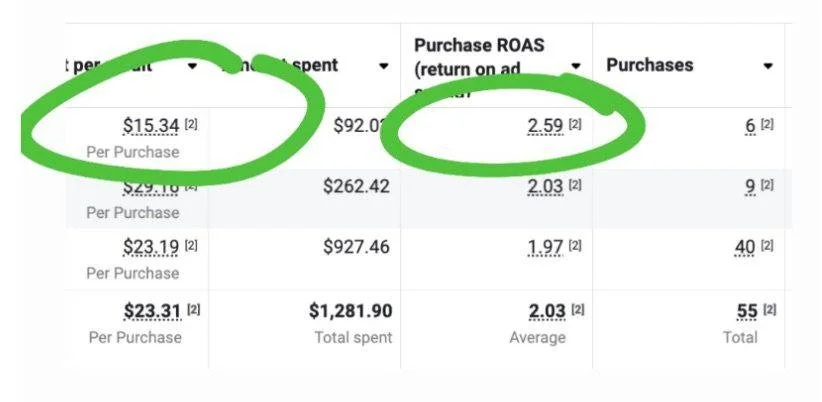Click the Purchases column header
The width and height of the screenshot is (822, 402).
pos(650,66)
